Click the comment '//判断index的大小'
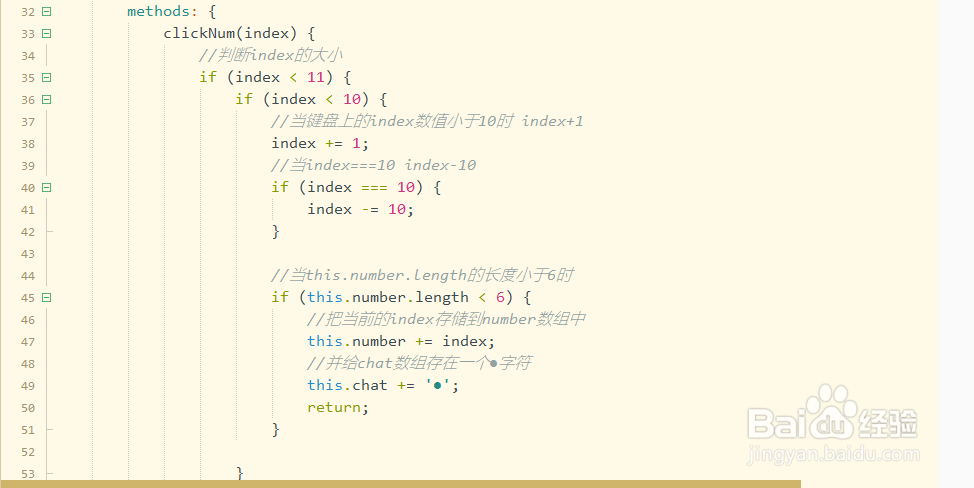The height and width of the screenshot is (488, 974). click(271, 55)
